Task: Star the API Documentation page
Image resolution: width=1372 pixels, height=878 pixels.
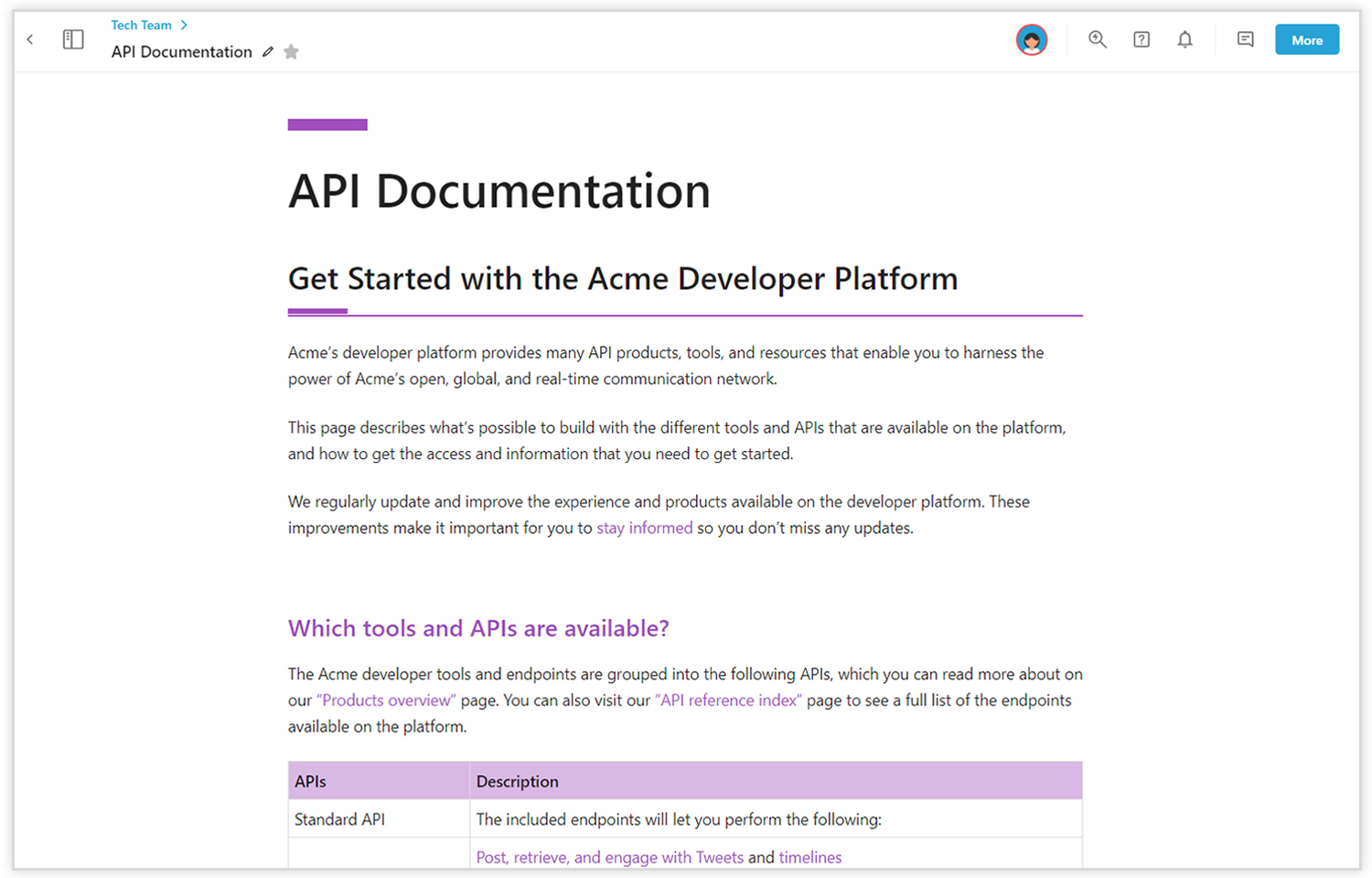Action: click(x=291, y=52)
